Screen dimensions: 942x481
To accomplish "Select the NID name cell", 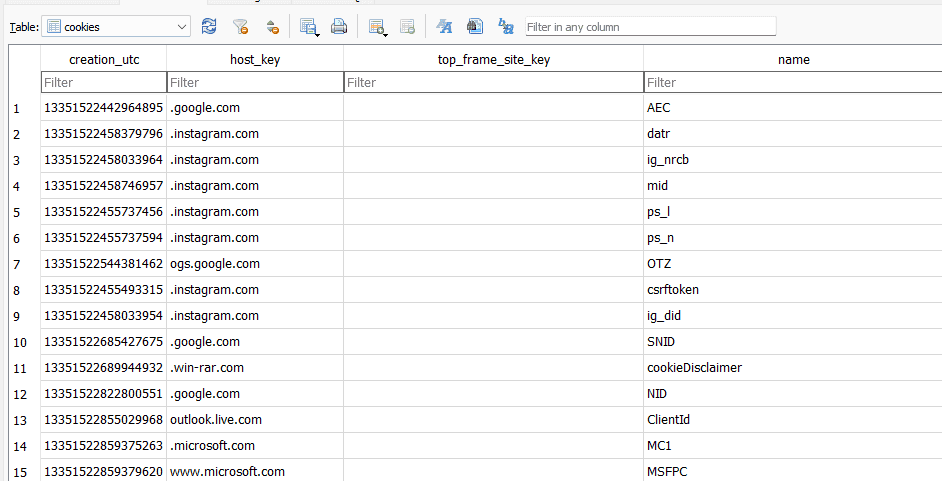I will tap(793, 394).
